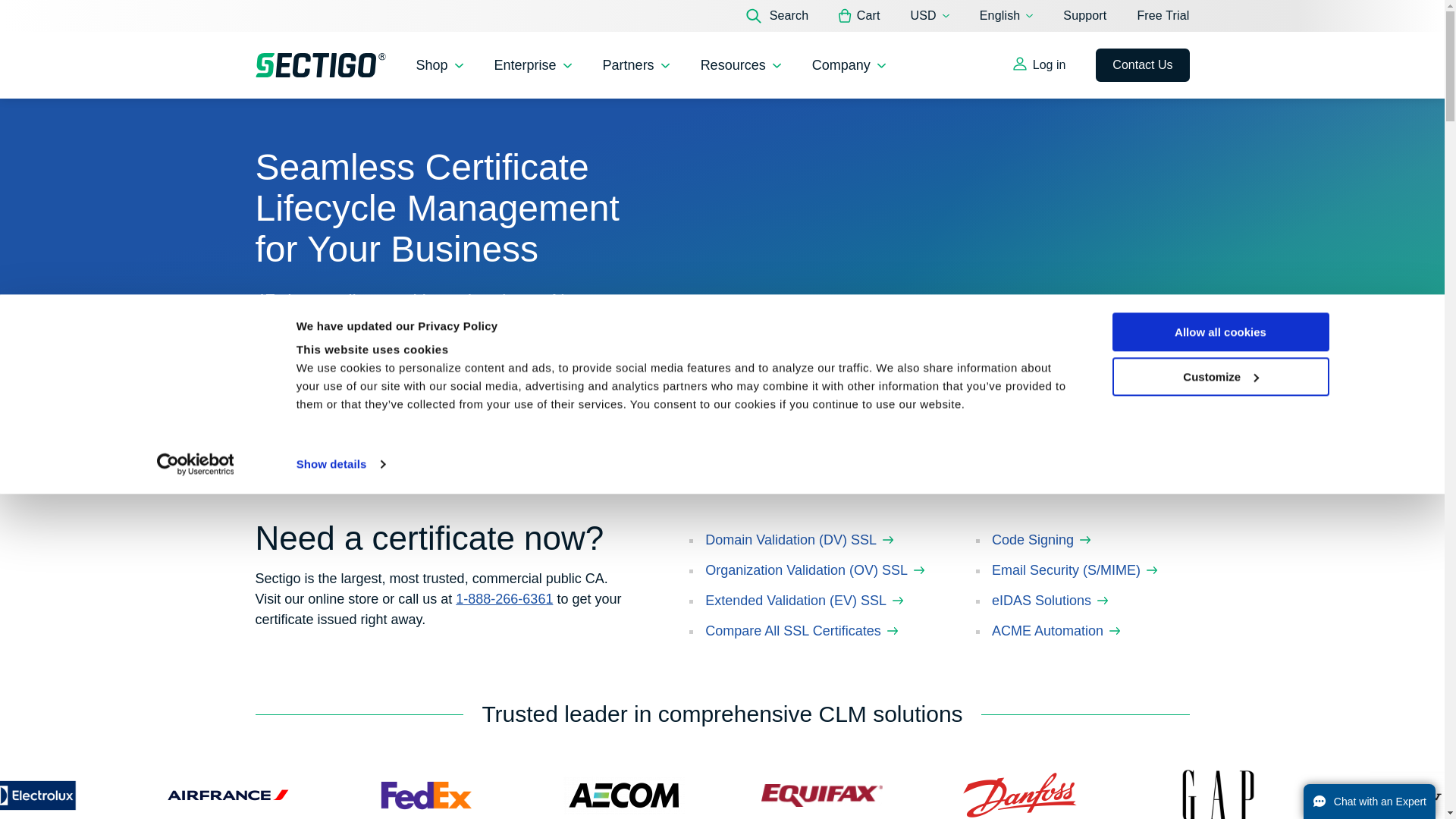Viewport: 1456px width, 819px height.
Task: Open Compare All SSL Certificates link
Action: pos(802,631)
